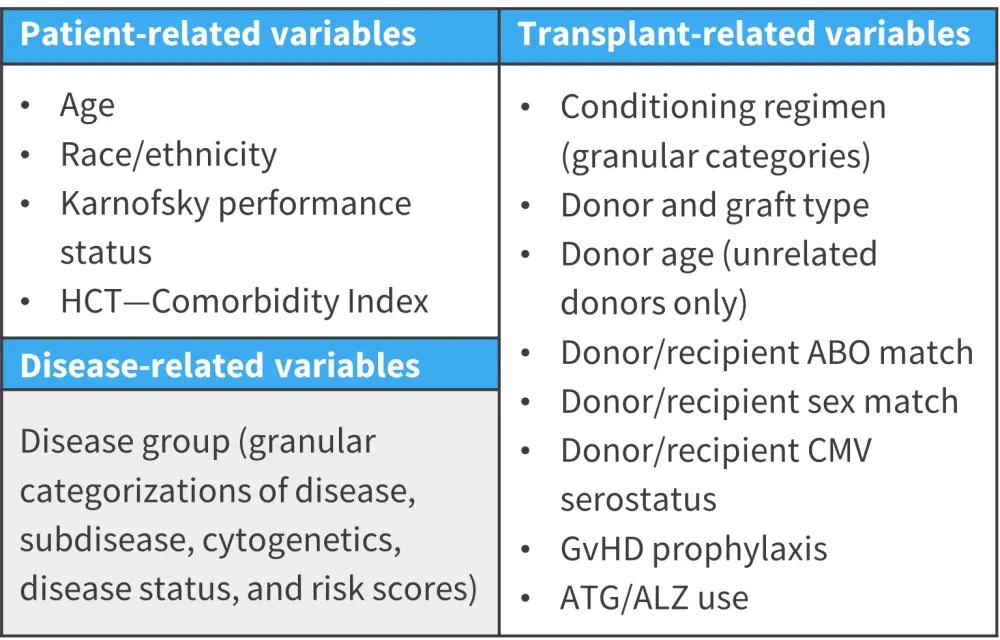
Task: Select the bullet before Donor and graft type
Action: pos(527,206)
